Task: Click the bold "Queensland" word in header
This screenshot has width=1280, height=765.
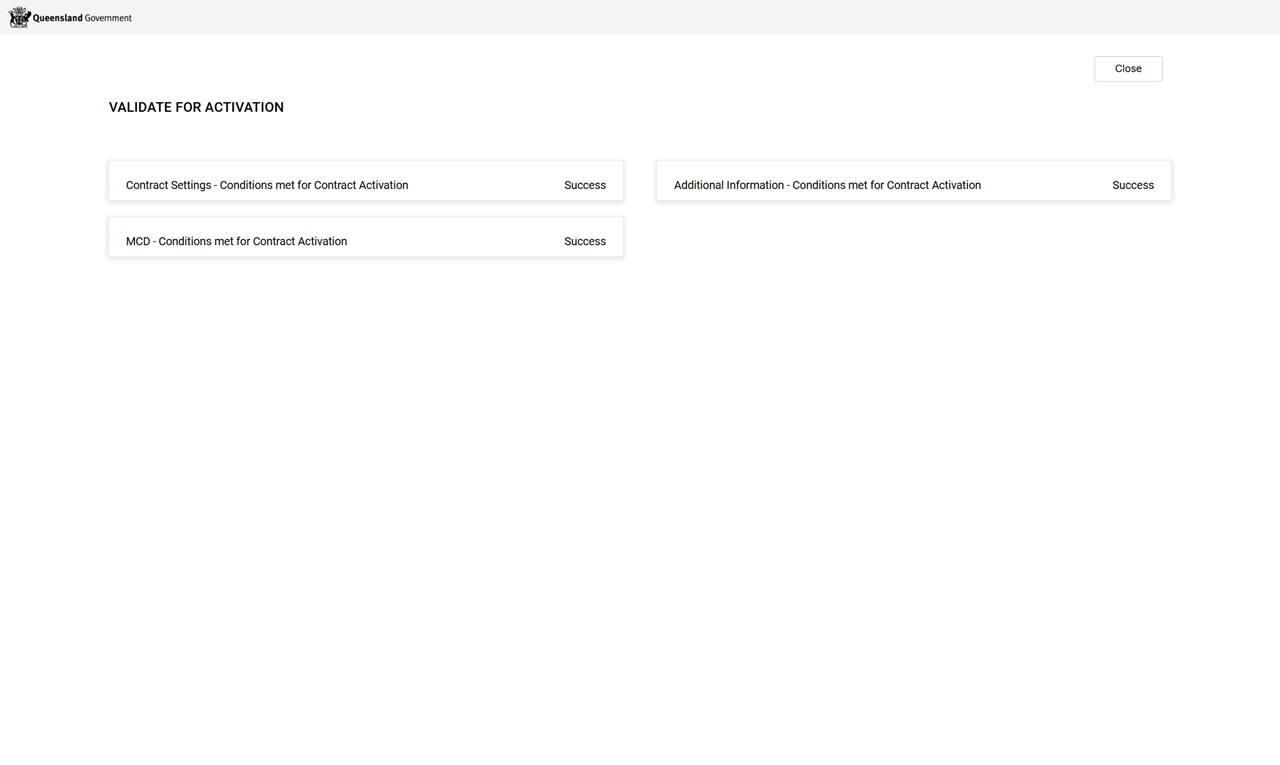Action: 57,18
